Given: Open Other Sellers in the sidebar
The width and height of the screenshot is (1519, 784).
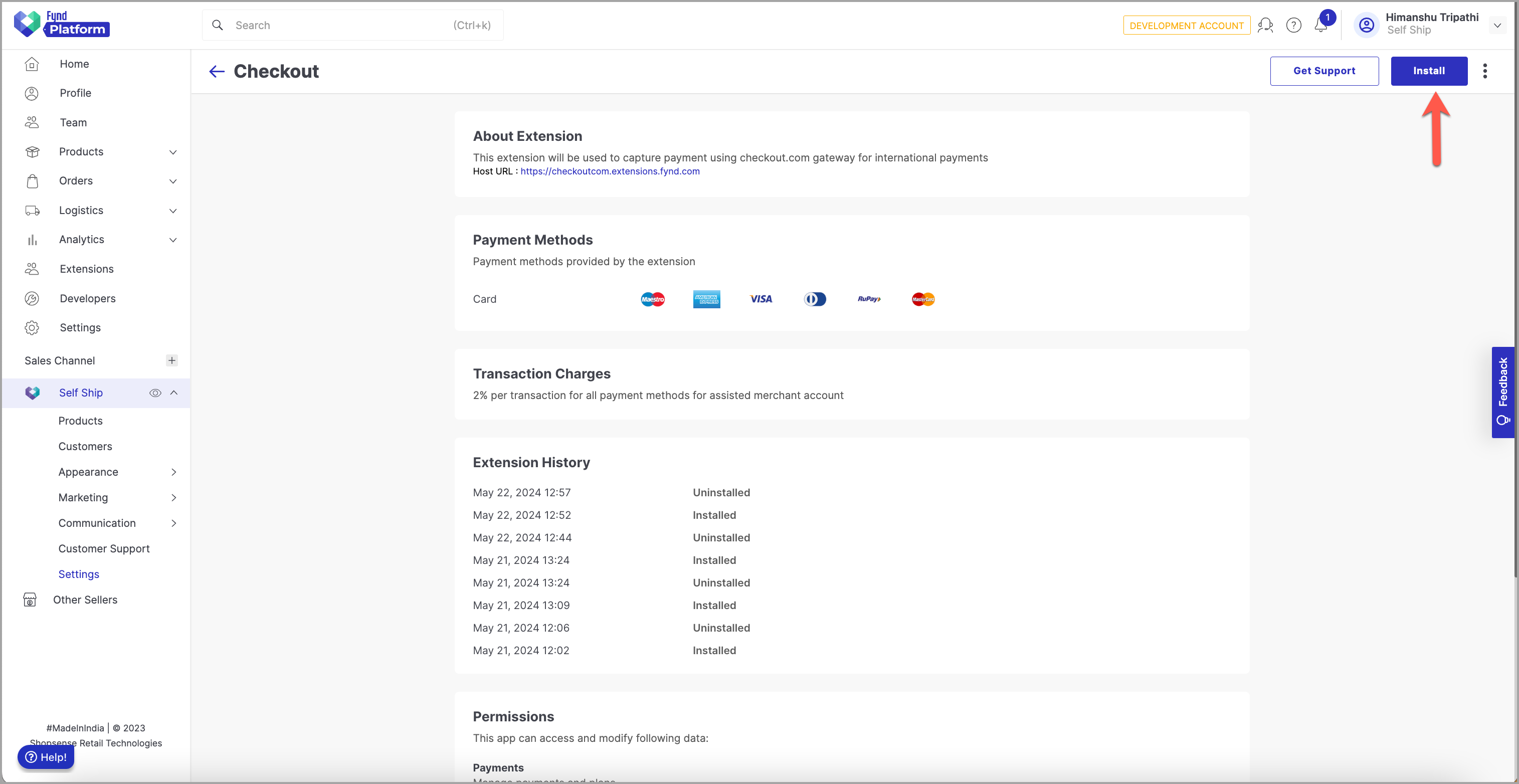Looking at the screenshot, I should click(85, 600).
